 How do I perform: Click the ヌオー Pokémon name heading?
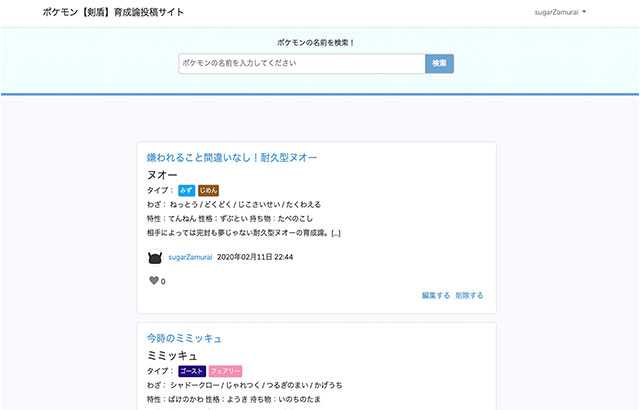point(162,175)
